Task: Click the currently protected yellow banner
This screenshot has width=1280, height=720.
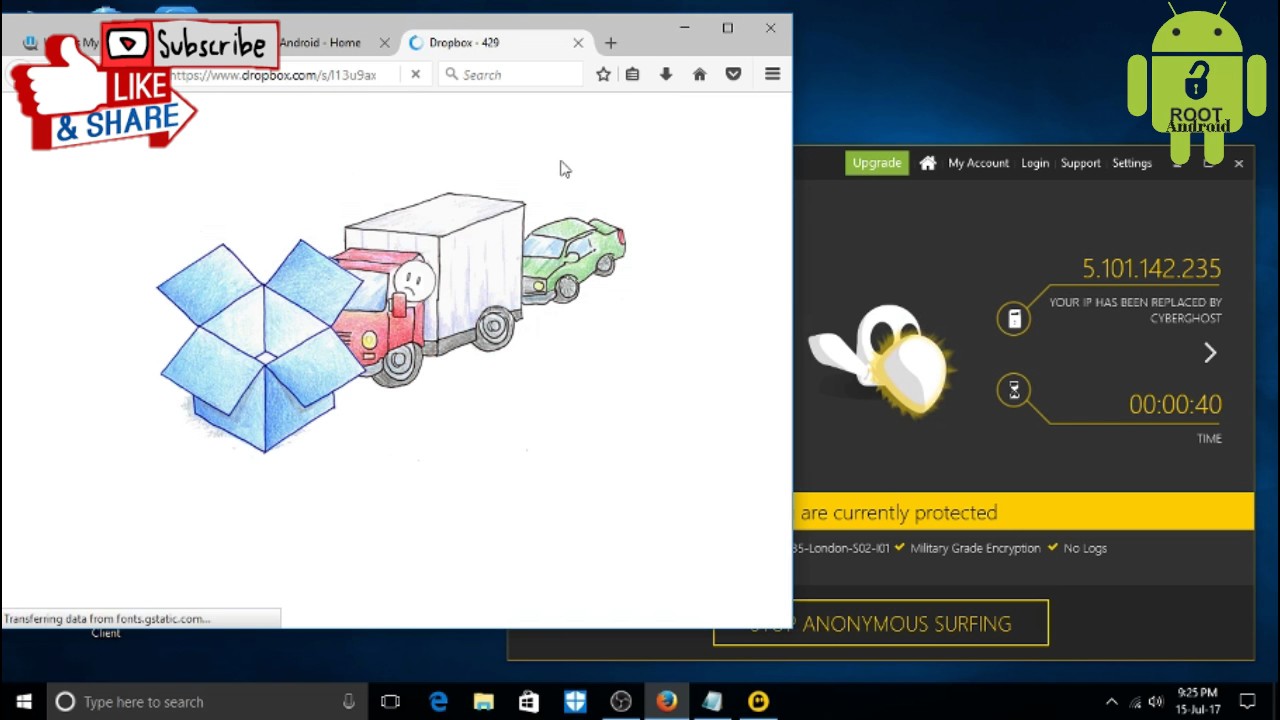Action: tap(1023, 511)
